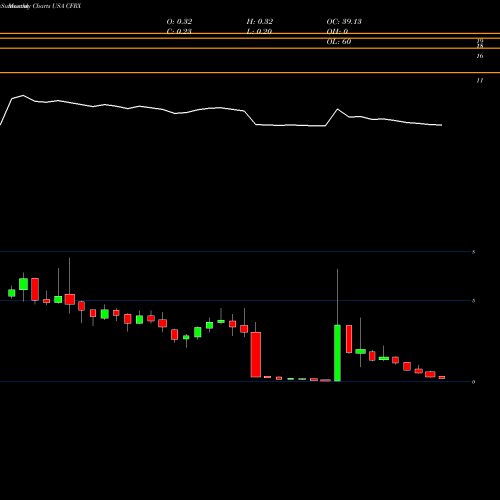Click the open price value O: 0.32
Screen dimensions: 500x500
pos(179,22)
